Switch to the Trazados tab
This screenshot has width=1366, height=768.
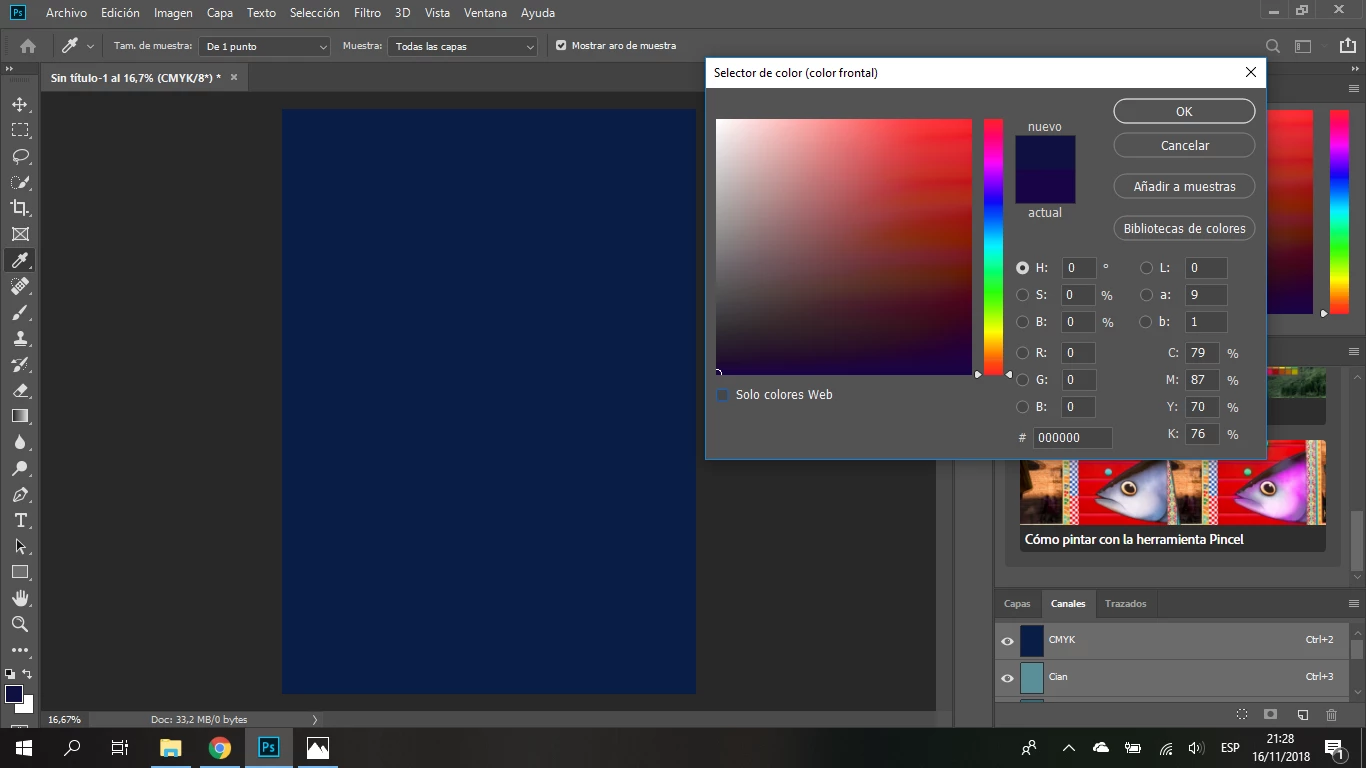(1125, 604)
